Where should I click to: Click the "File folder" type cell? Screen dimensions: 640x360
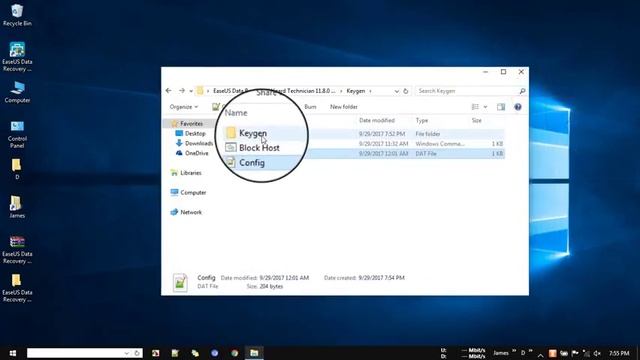pos(428,134)
